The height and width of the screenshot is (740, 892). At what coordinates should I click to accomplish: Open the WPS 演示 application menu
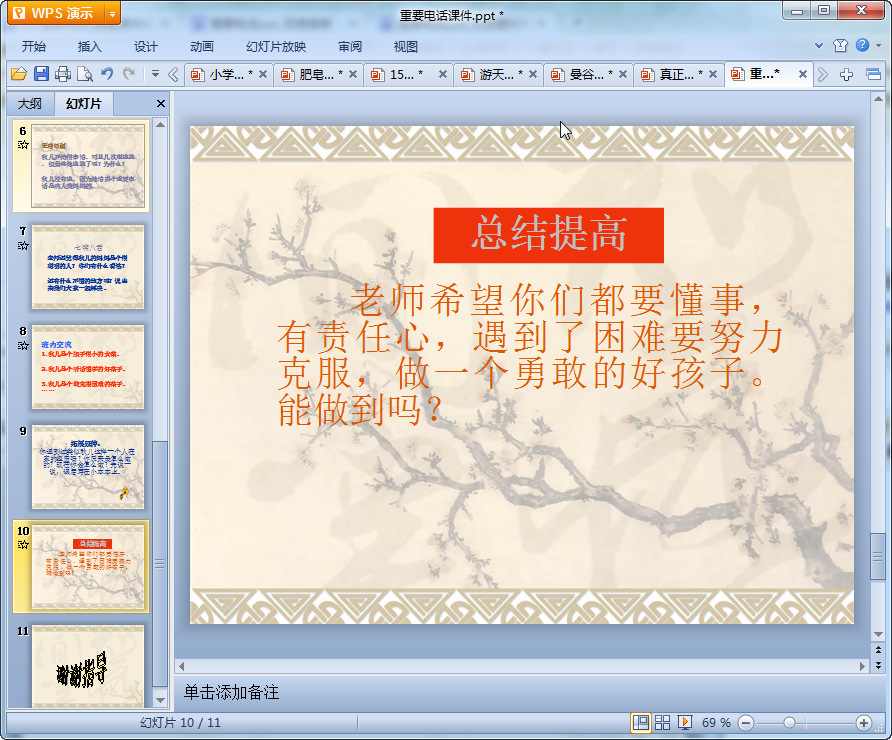56,13
